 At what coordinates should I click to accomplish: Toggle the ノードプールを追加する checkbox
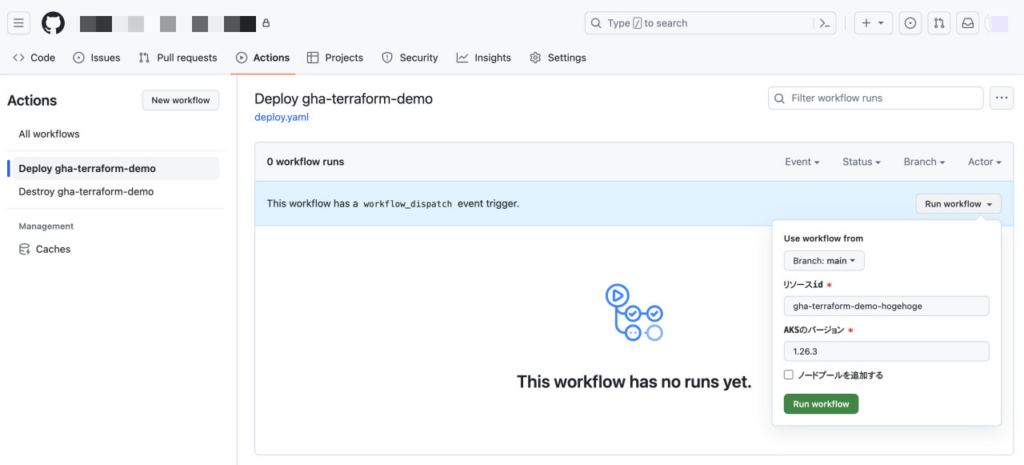pos(788,375)
